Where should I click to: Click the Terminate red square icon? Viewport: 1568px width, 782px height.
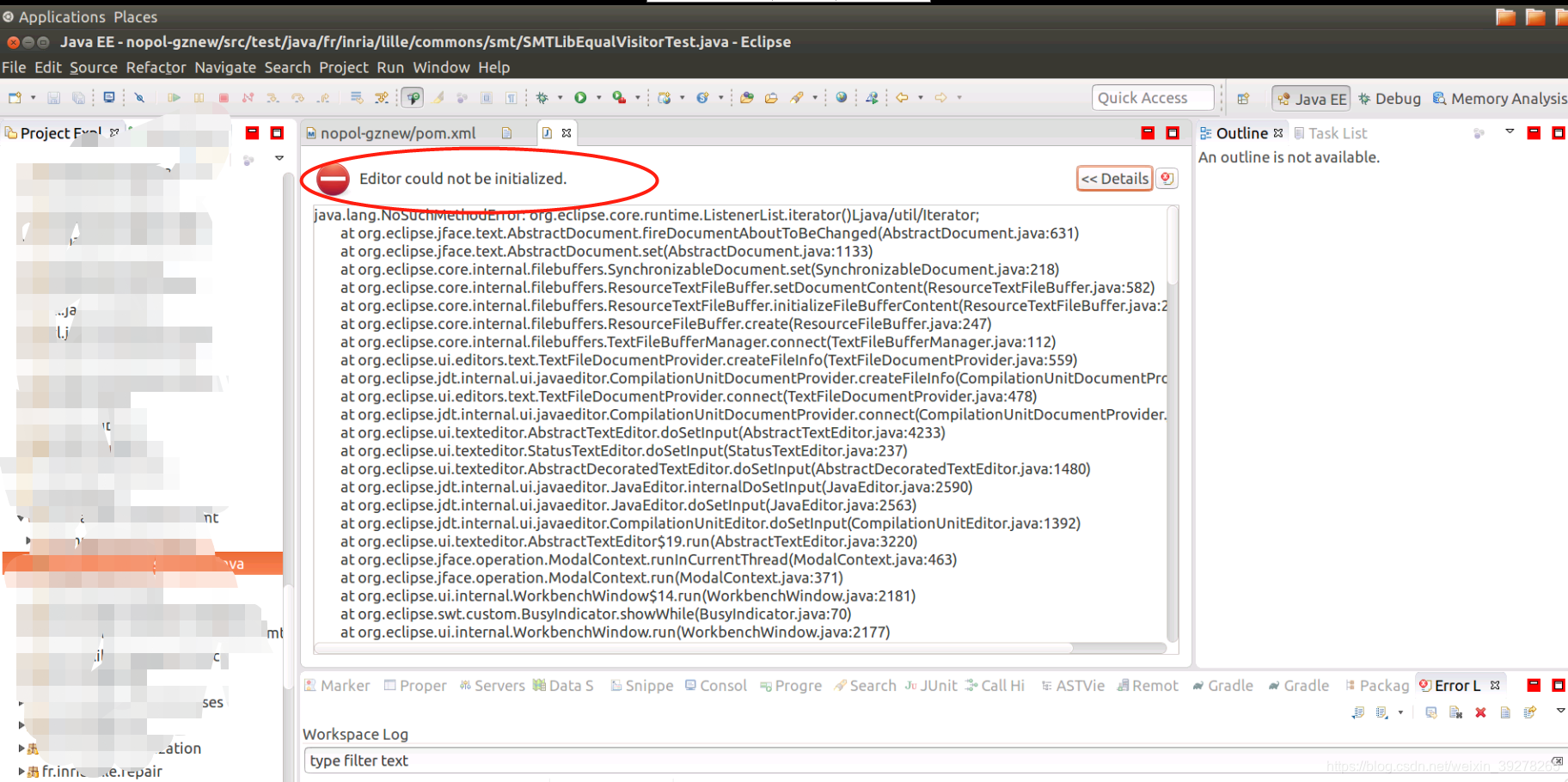[224, 97]
